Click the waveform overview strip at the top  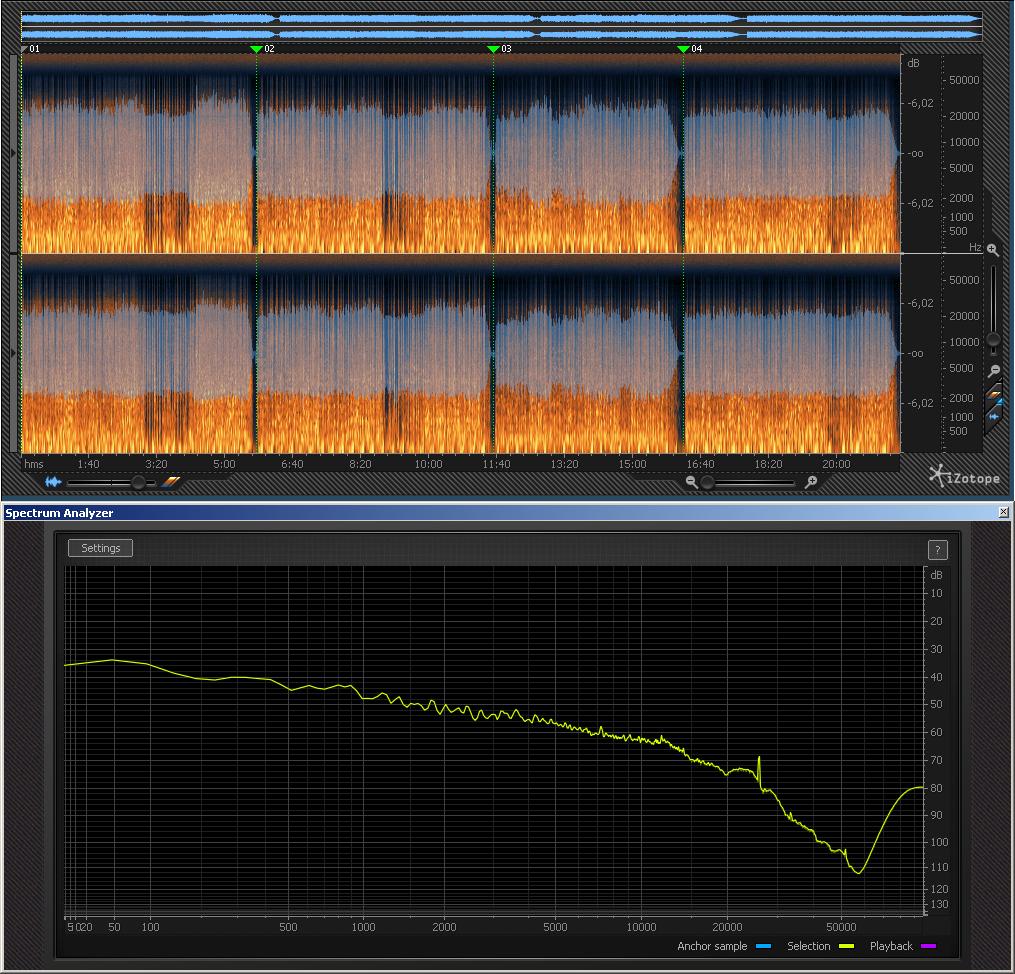(x=502, y=27)
